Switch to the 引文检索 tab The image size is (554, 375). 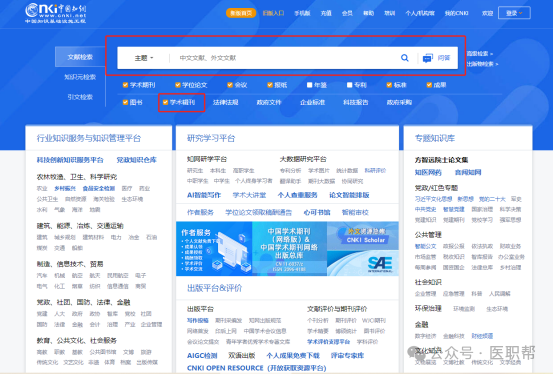pyautogui.click(x=80, y=97)
